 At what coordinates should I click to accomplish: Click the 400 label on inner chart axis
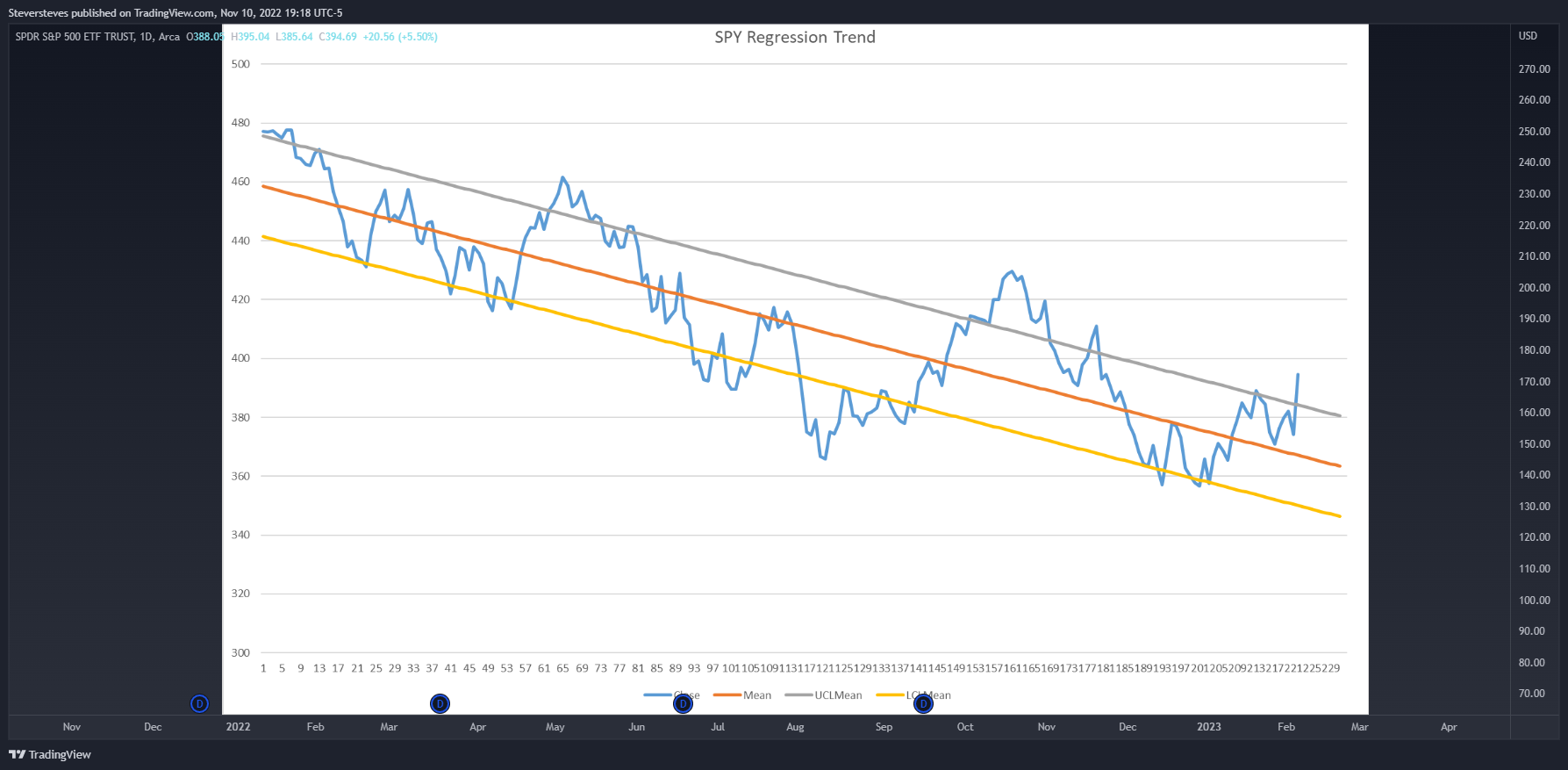[x=240, y=358]
